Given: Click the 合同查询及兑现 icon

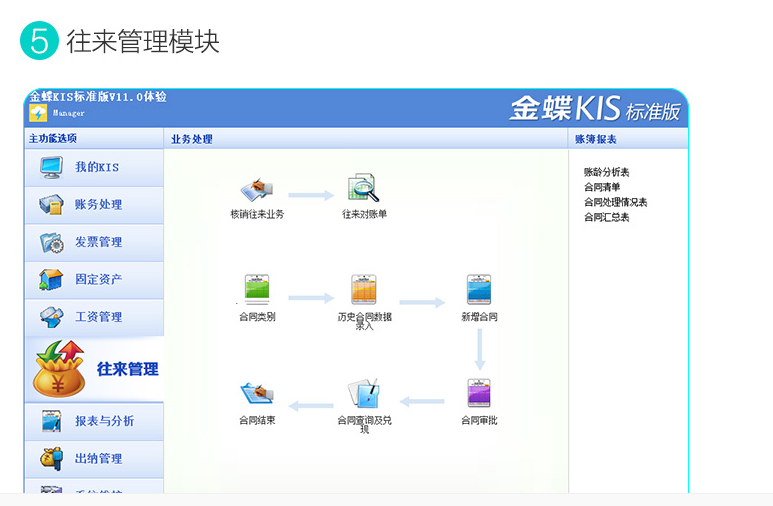Looking at the screenshot, I should pos(364,394).
